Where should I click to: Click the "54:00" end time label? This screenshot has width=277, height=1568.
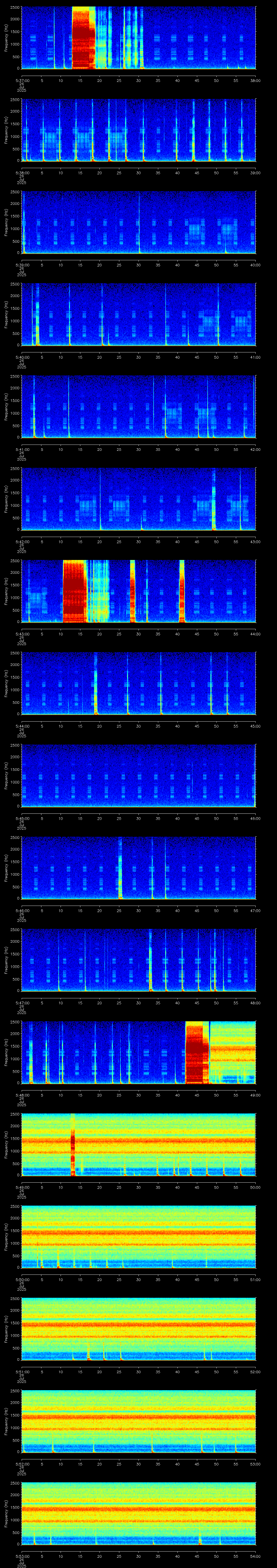click(255, 1556)
